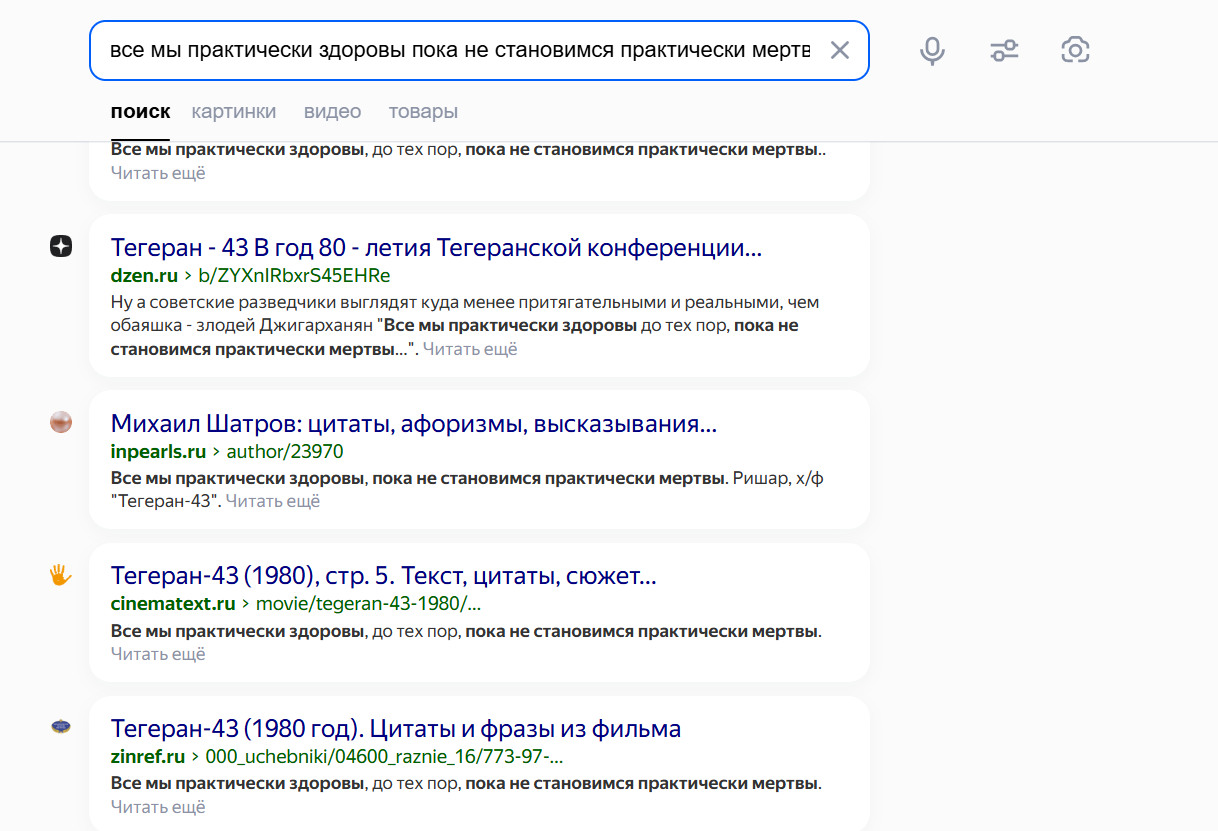Select the поиск tab
Viewport: 1218px width, 831px height.
140,111
